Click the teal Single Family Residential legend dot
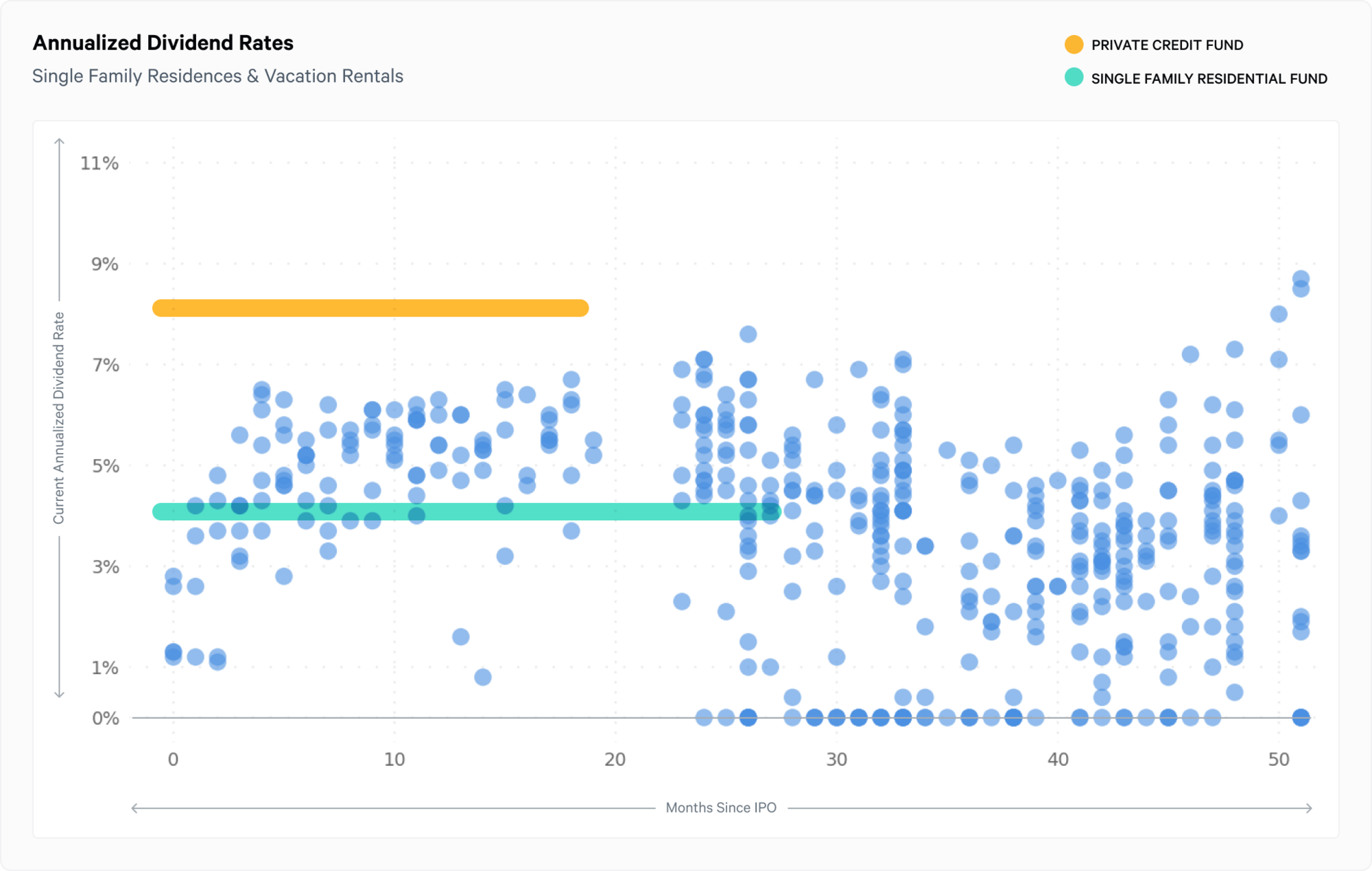1372x871 pixels. 1074,78
